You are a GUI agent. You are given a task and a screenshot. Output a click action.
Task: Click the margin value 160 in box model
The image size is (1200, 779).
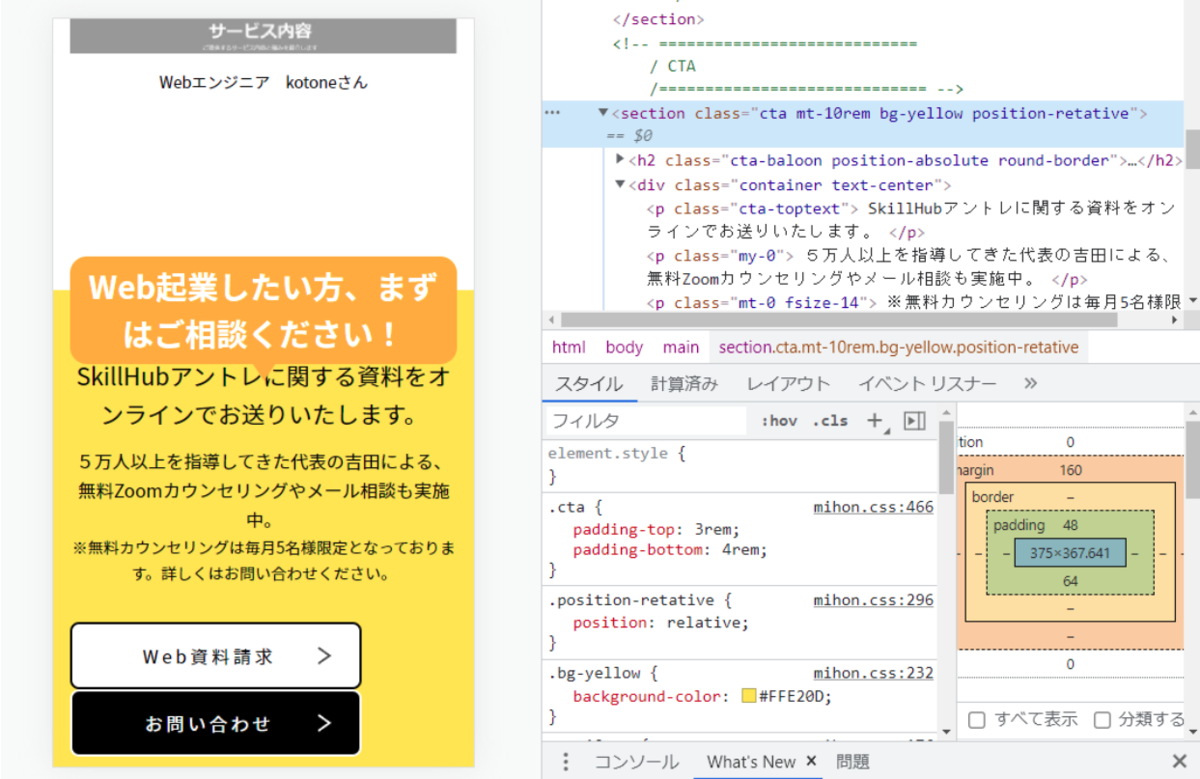[x=1070, y=470]
